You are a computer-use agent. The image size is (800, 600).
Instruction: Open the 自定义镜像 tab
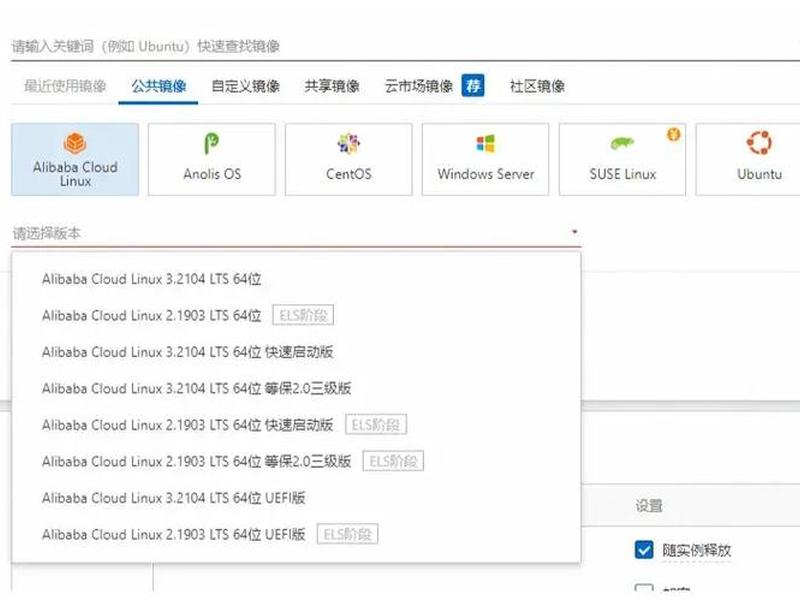245,86
